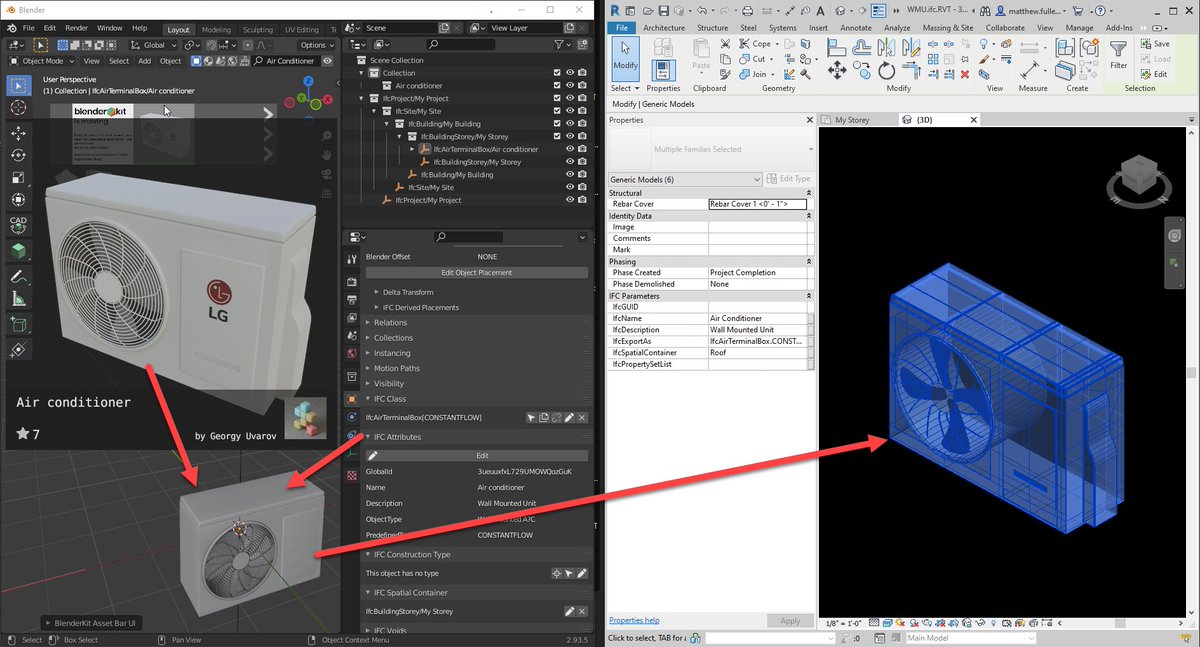Switch to Blender's Sculpting workspace tab
The image size is (1200, 647).
click(258, 29)
